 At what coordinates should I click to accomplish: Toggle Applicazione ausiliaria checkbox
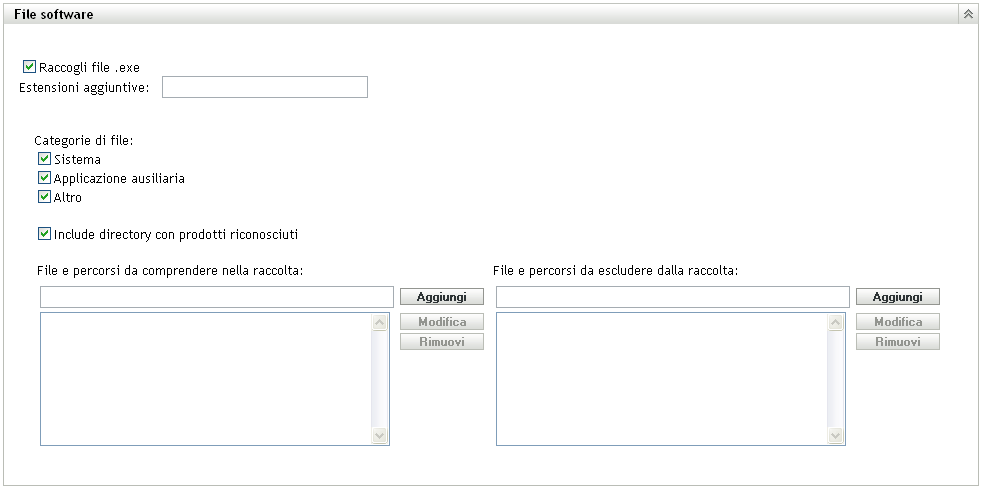tap(44, 178)
